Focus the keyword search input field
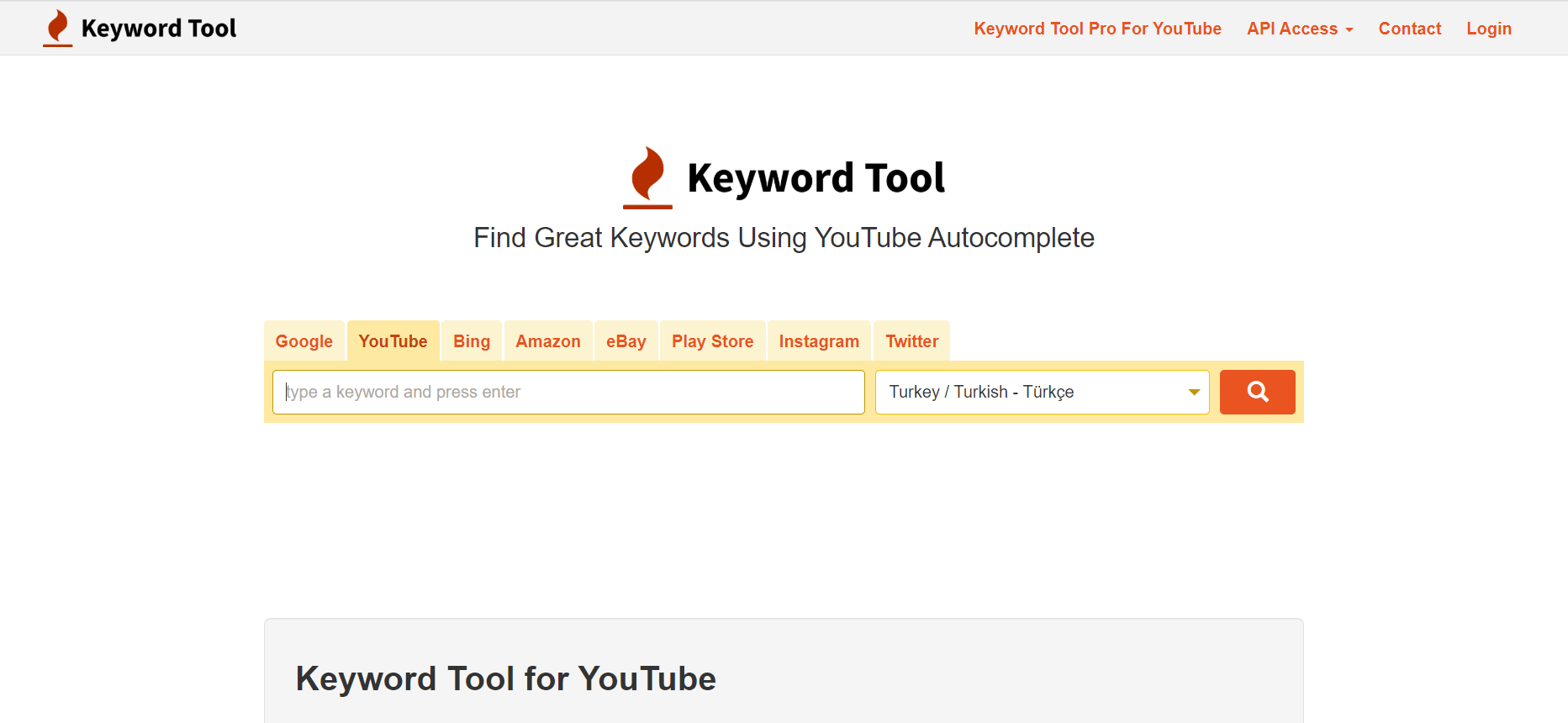The width and height of the screenshot is (1568, 723). pos(568,392)
